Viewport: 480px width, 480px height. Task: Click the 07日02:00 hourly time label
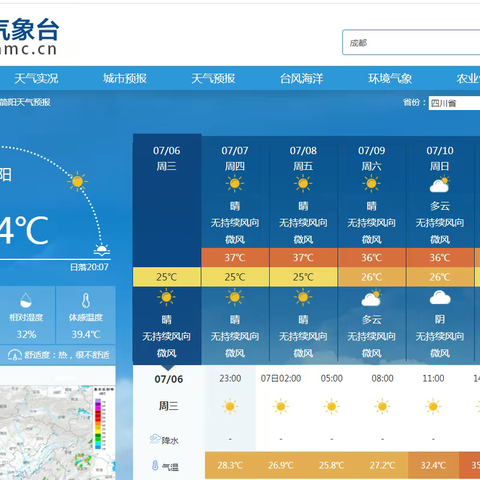(x=281, y=378)
